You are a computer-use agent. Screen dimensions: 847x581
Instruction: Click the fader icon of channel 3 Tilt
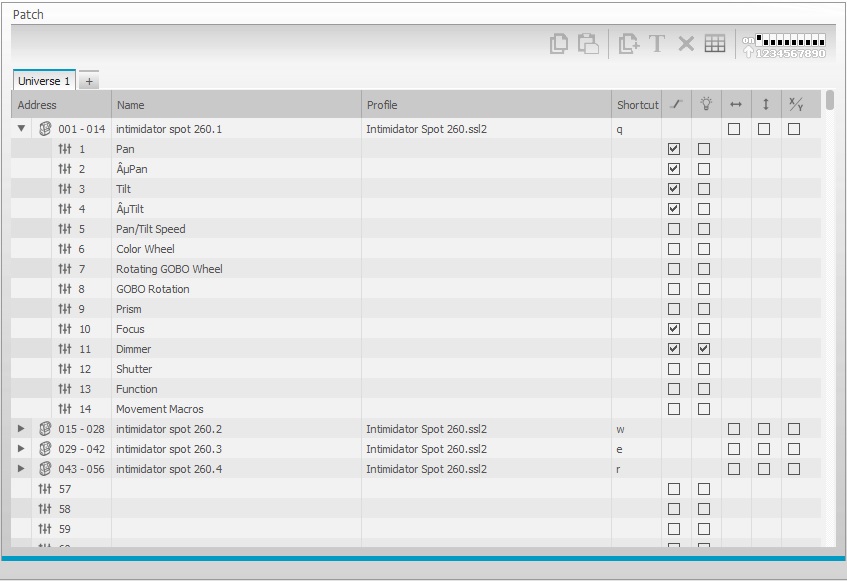tap(65, 189)
